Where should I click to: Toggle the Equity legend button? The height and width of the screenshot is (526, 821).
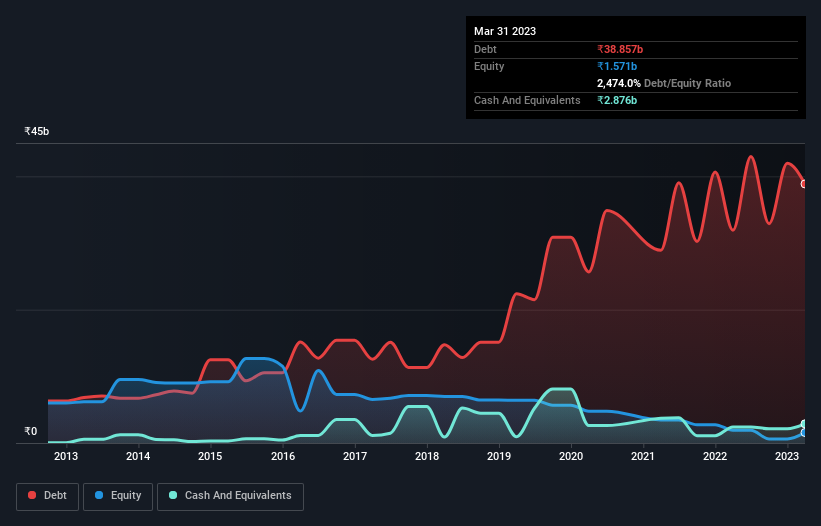tap(118, 496)
